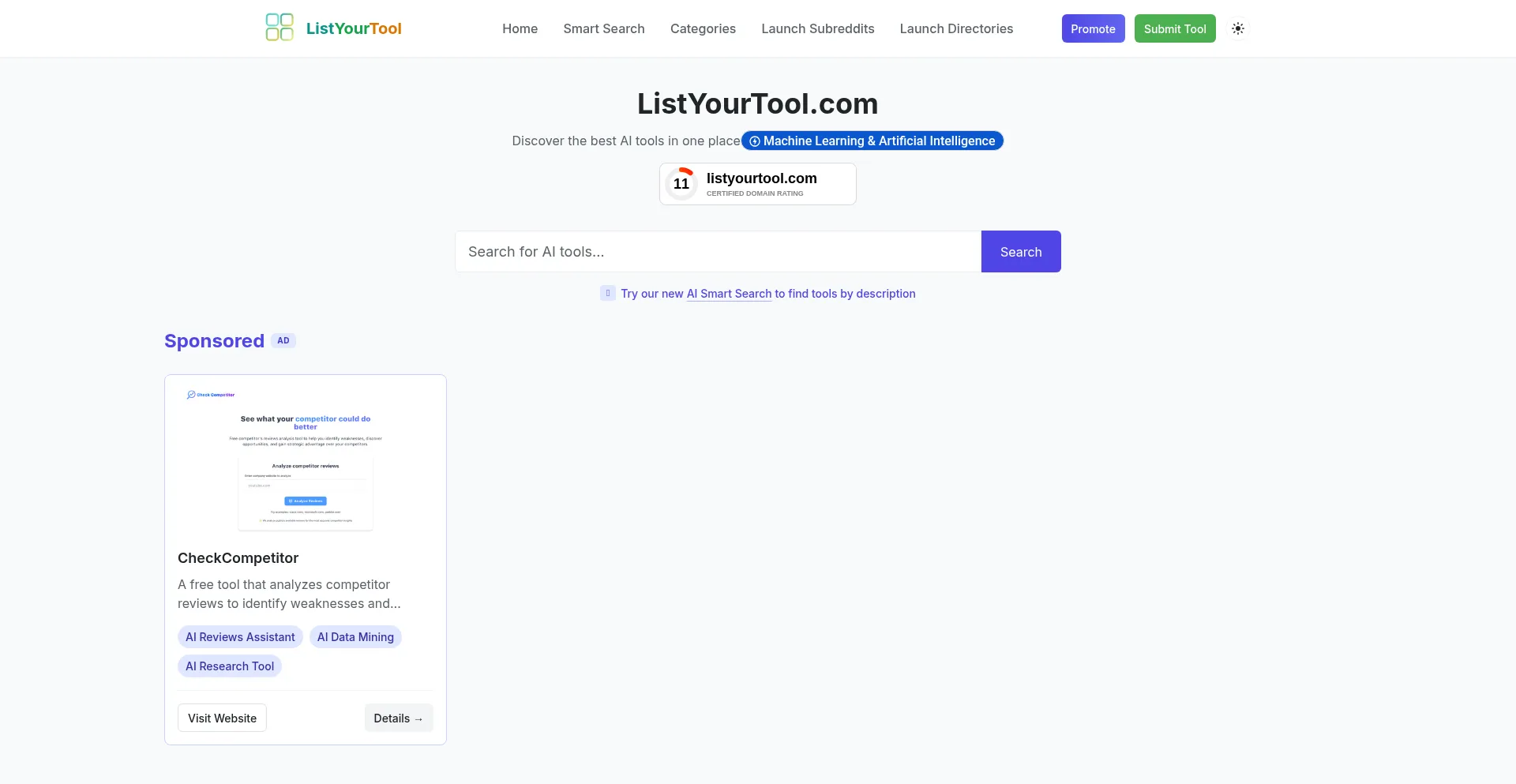Click the circular icon in Machine Learning badge

pos(755,141)
